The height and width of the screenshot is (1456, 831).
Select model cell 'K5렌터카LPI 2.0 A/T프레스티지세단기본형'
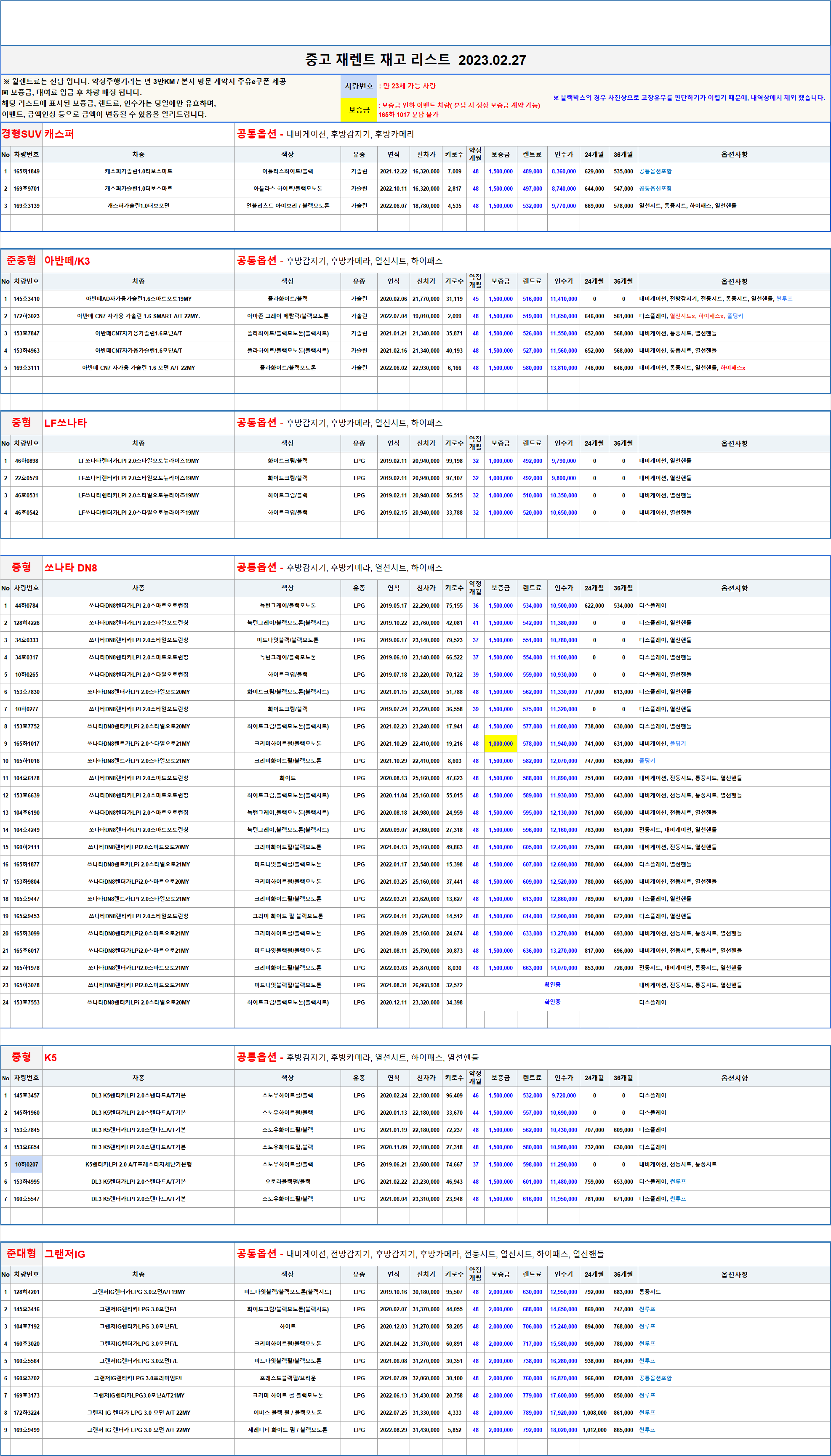tap(138, 1164)
